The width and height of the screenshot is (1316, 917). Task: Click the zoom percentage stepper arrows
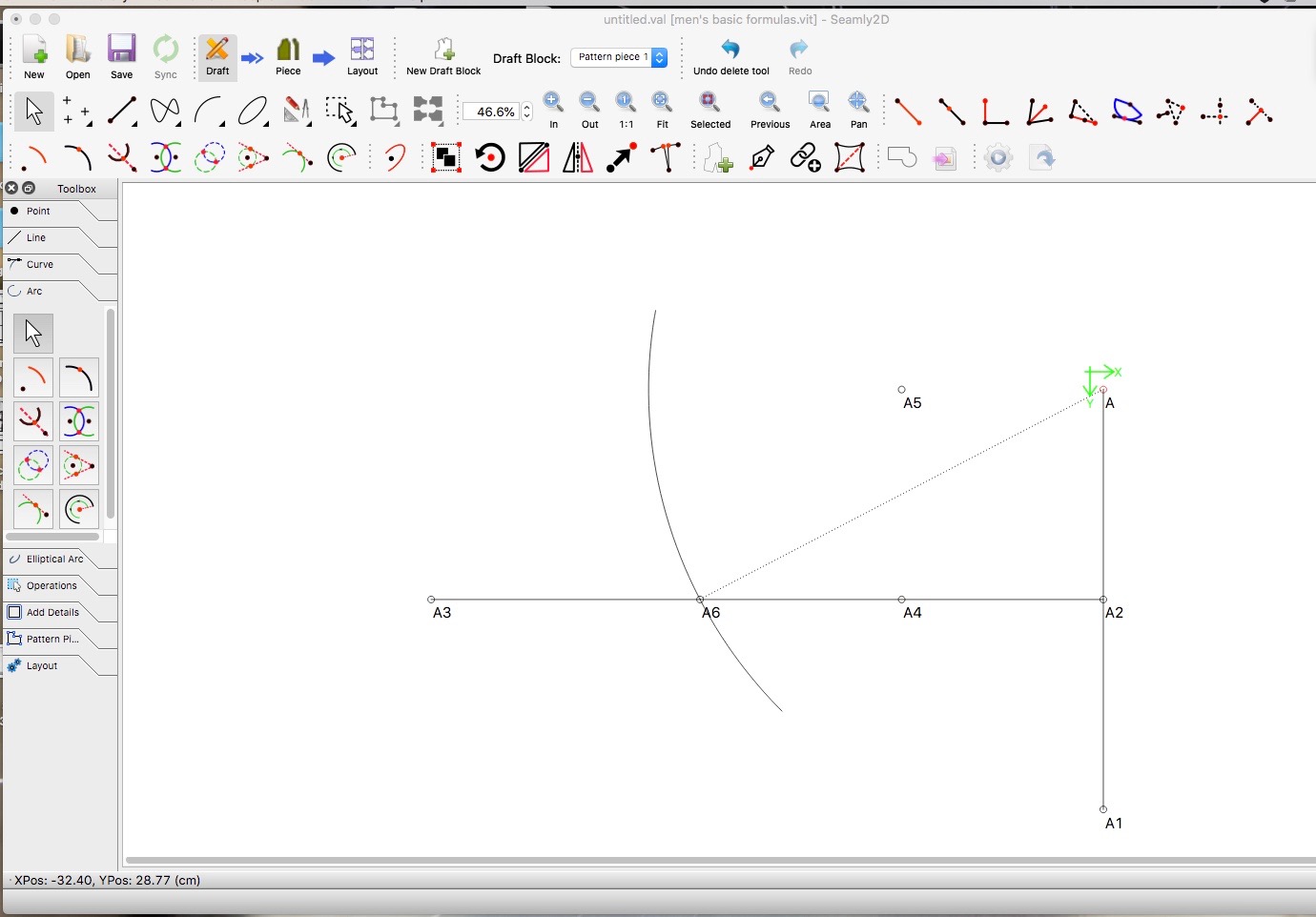(527, 112)
